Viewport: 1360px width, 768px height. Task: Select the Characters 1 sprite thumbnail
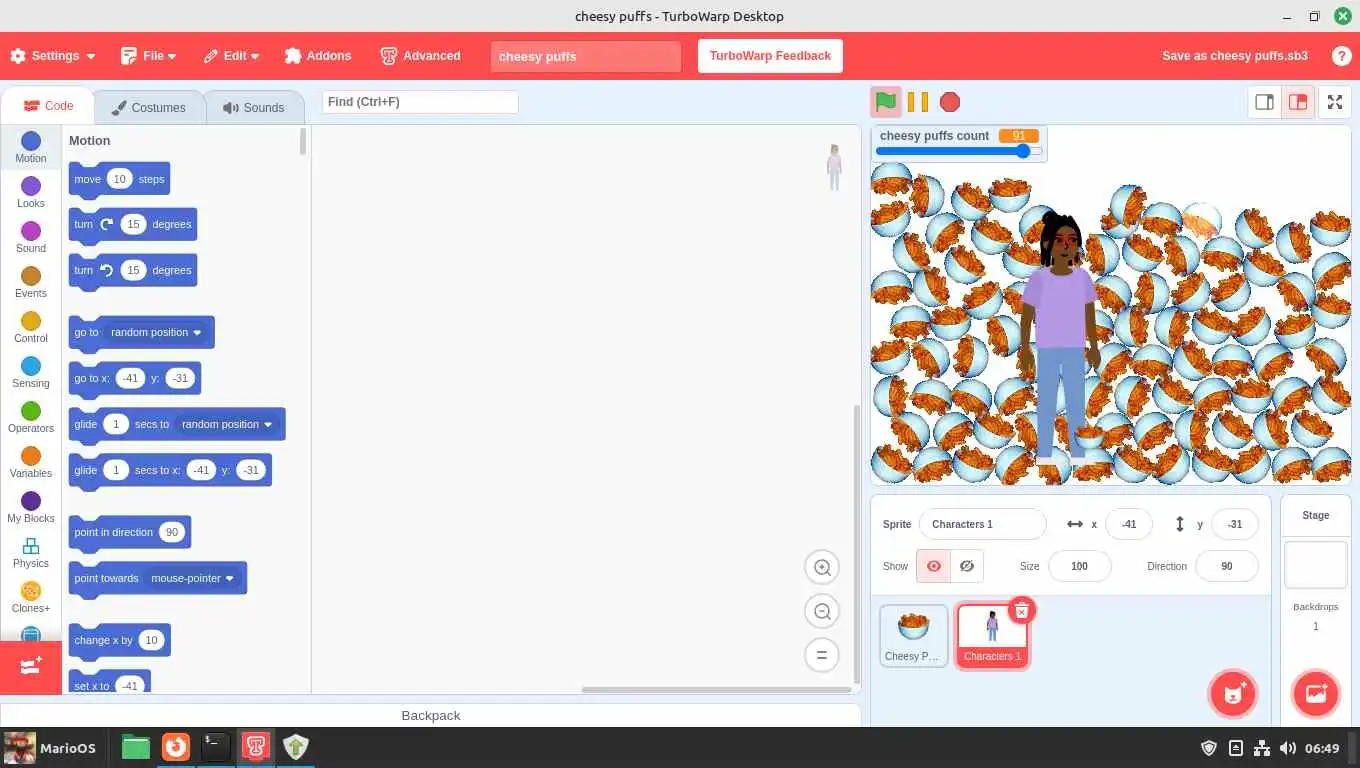(x=992, y=635)
